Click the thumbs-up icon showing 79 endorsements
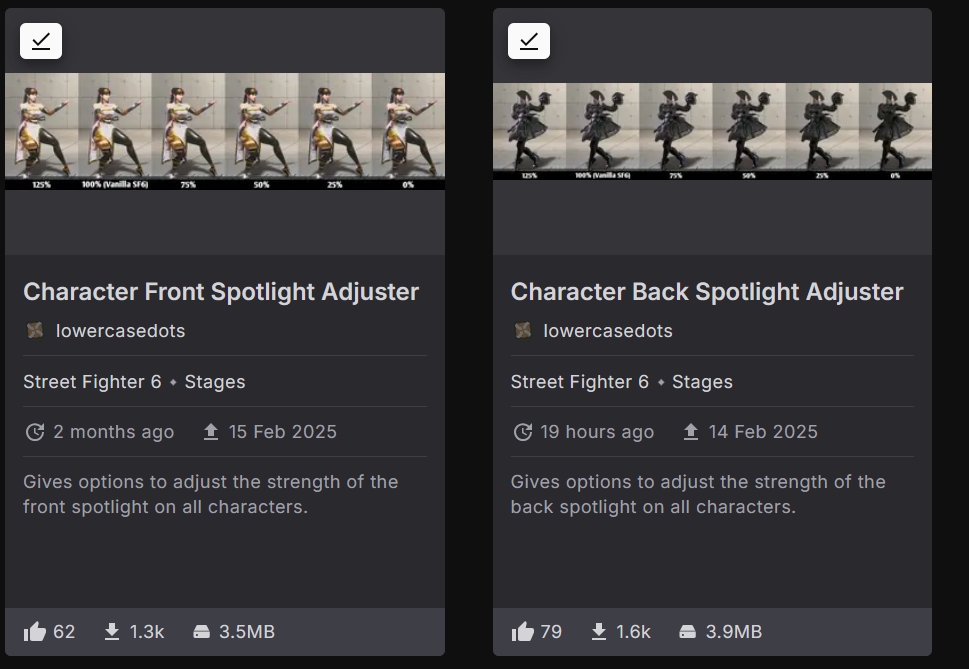Viewport: 969px width, 669px height. point(522,631)
